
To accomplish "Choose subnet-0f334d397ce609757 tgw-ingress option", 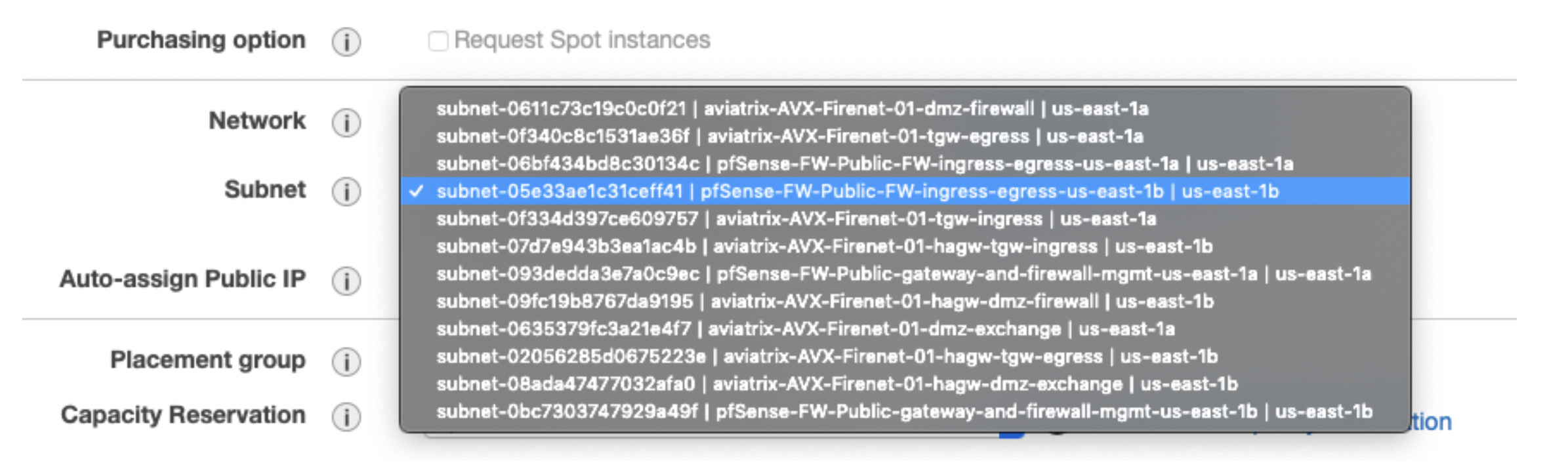I will coord(796,219).
